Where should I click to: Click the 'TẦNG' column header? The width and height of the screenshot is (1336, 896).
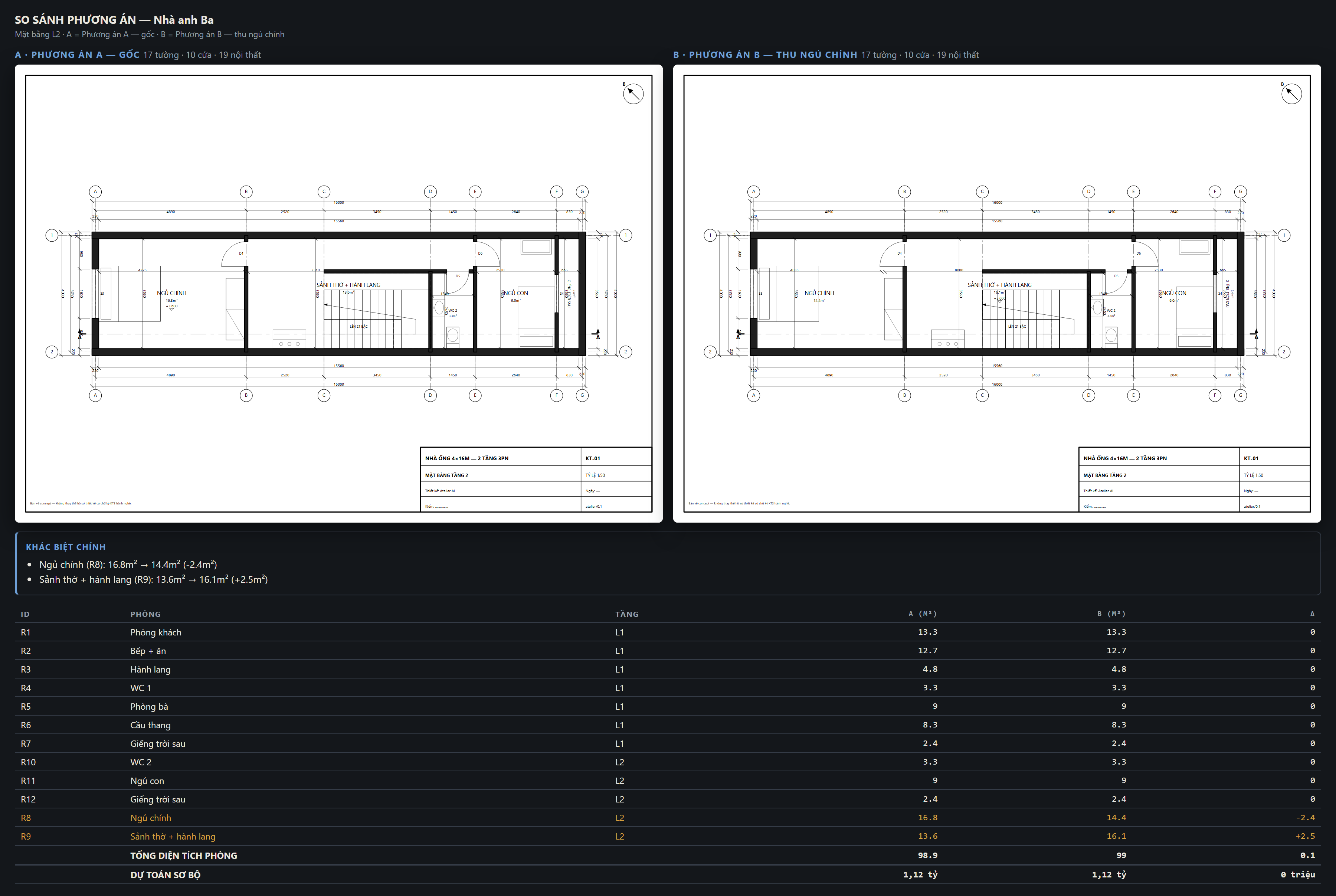point(626,614)
